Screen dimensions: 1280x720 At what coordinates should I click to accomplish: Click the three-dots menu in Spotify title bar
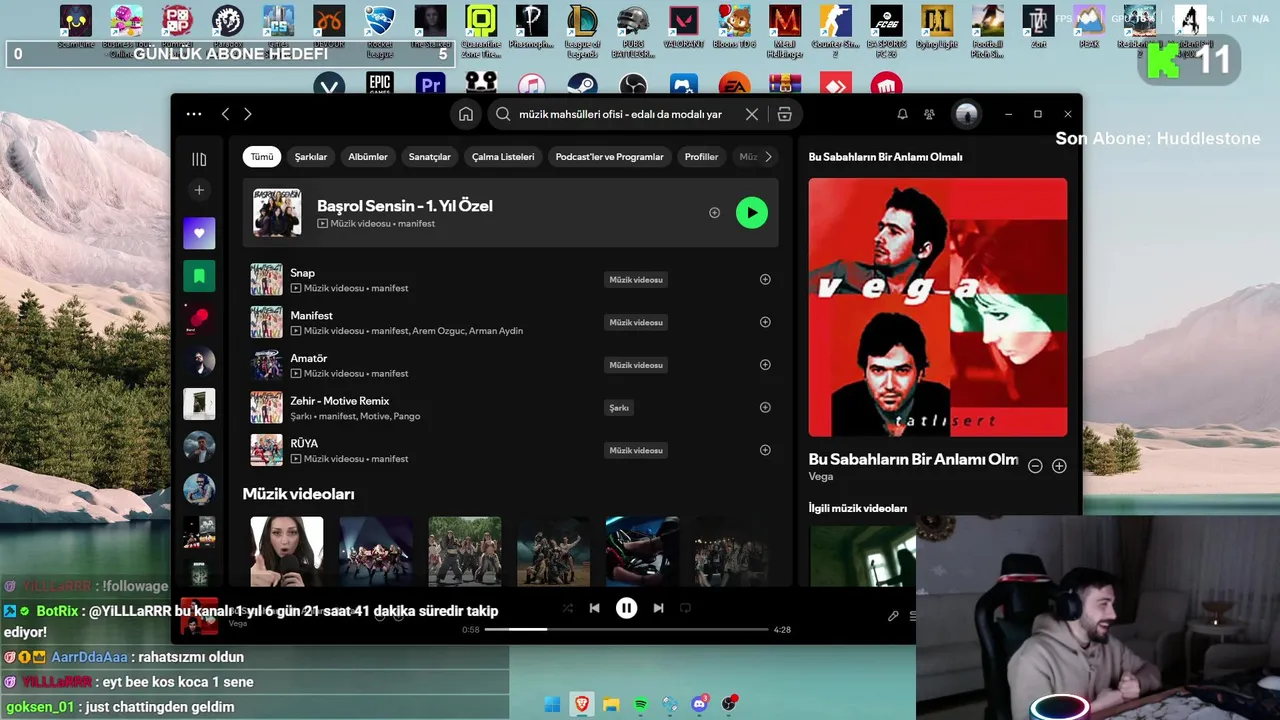click(194, 114)
